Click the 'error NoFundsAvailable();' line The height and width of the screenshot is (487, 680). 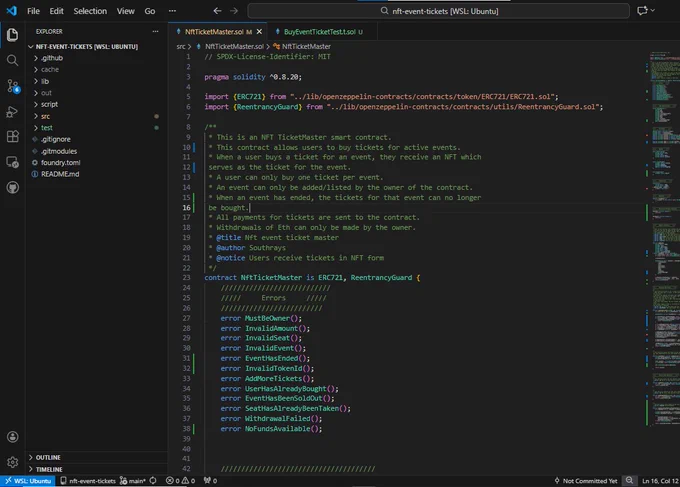tap(271, 429)
